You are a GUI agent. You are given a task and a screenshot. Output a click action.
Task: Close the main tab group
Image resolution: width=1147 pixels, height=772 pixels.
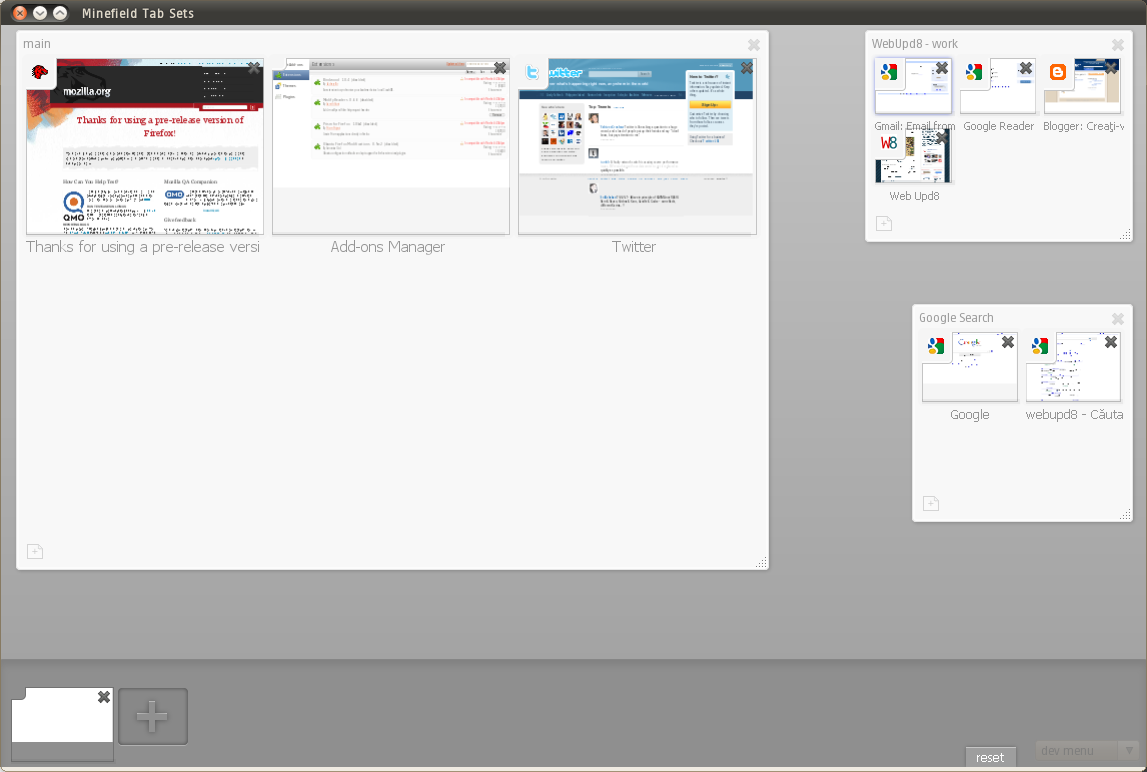(754, 45)
